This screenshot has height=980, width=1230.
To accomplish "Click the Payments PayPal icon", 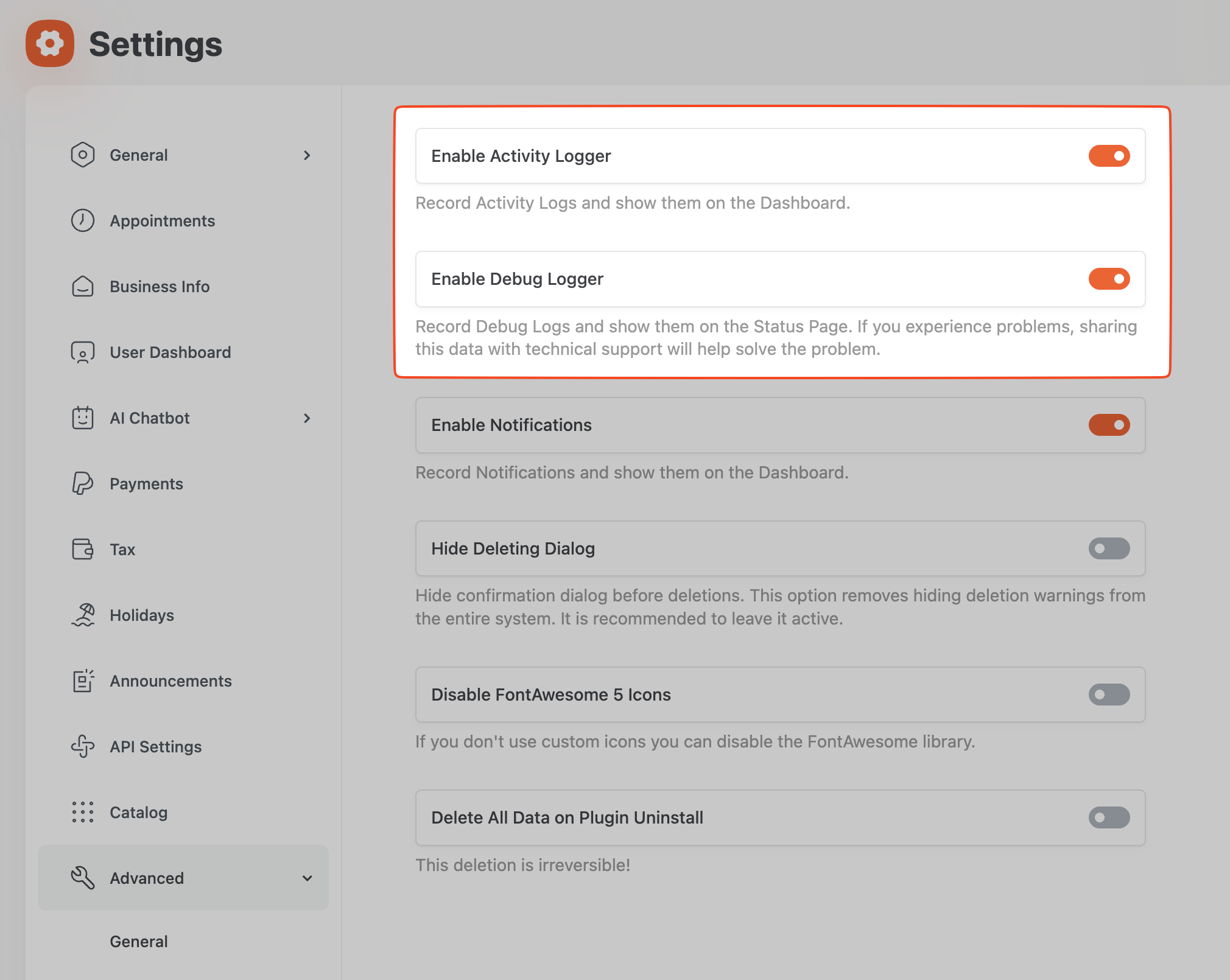I will click(83, 483).
